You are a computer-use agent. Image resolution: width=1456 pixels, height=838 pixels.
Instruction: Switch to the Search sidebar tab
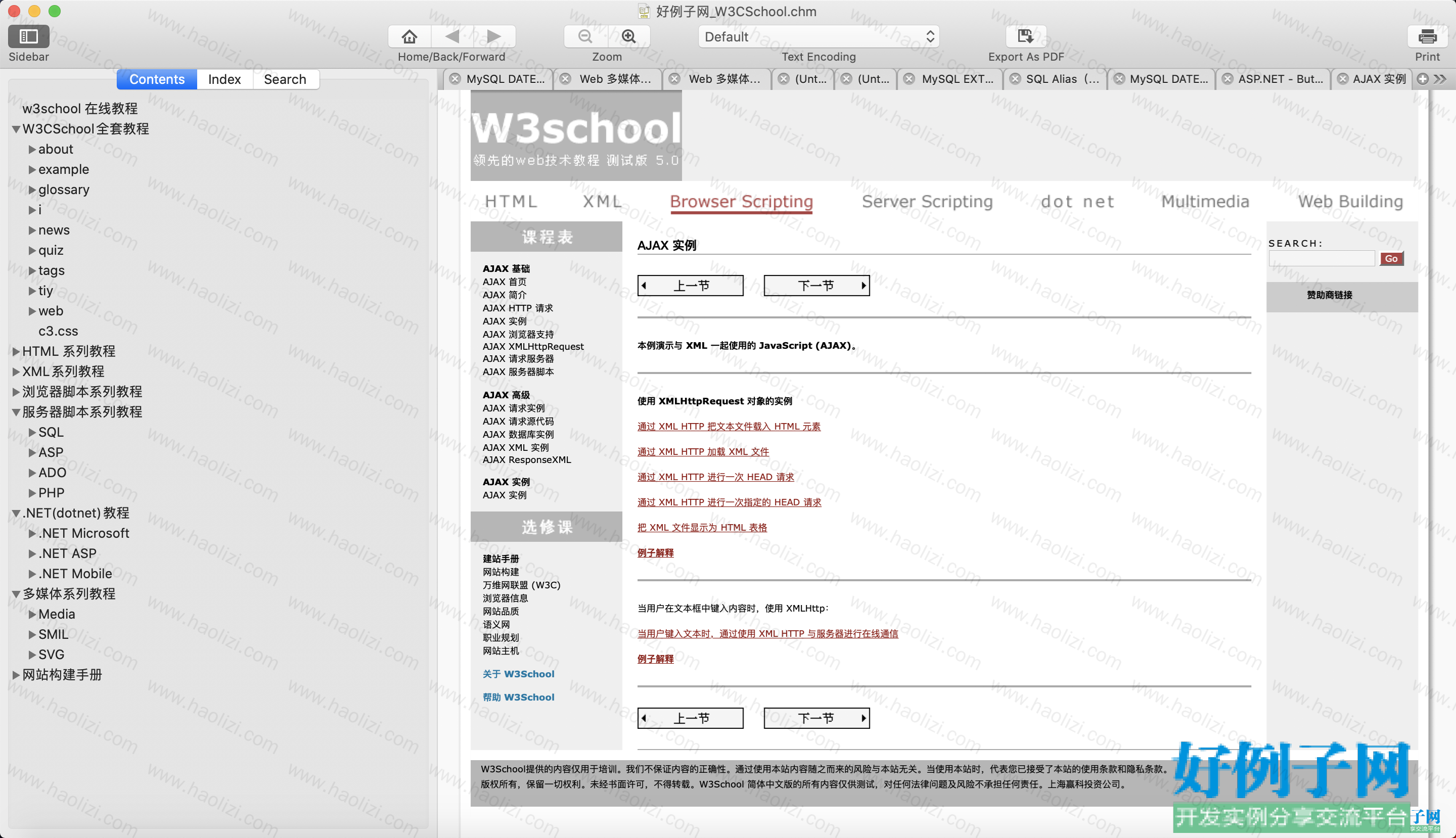pyautogui.click(x=285, y=79)
